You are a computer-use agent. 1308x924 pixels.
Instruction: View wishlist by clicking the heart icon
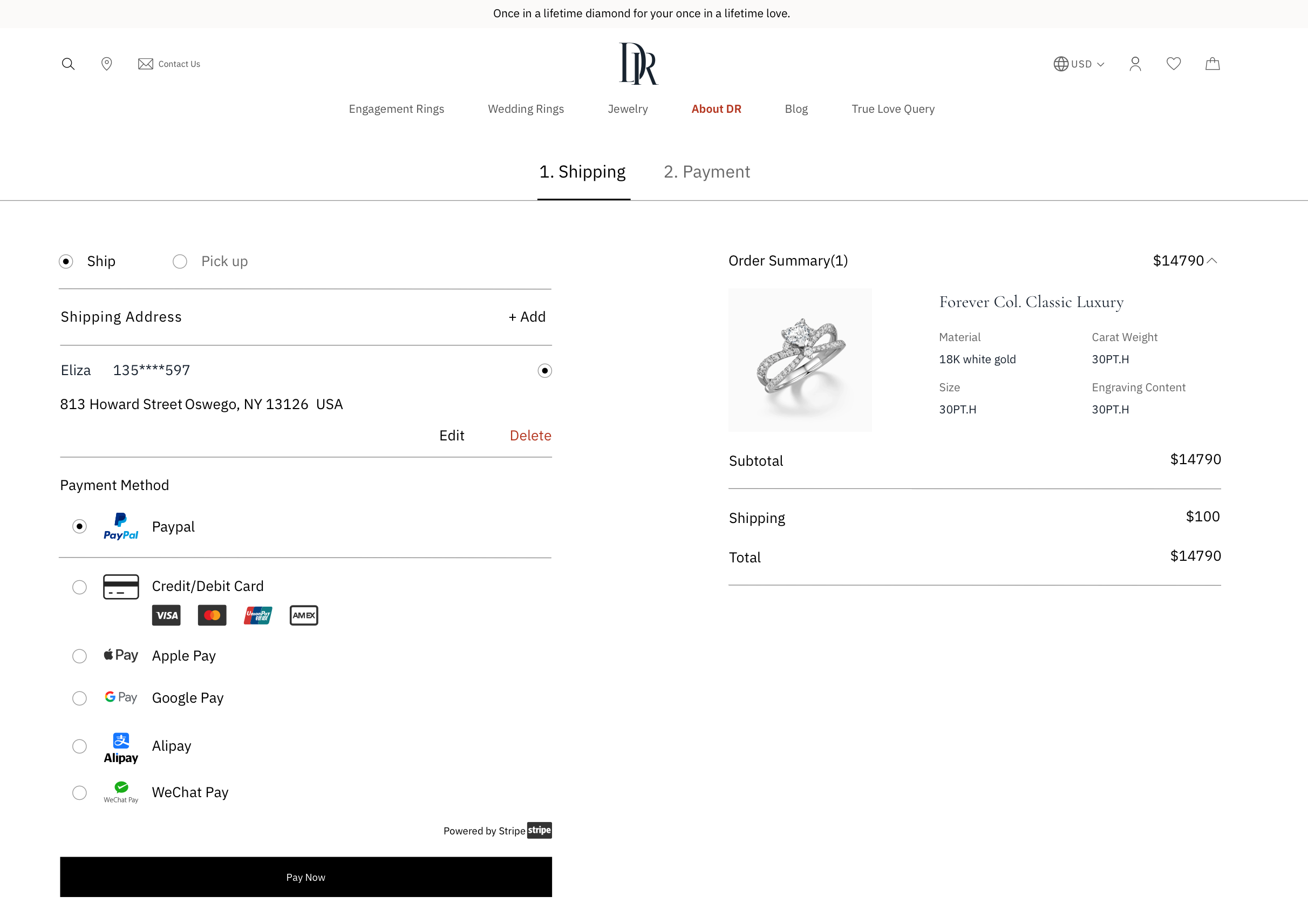1174,64
